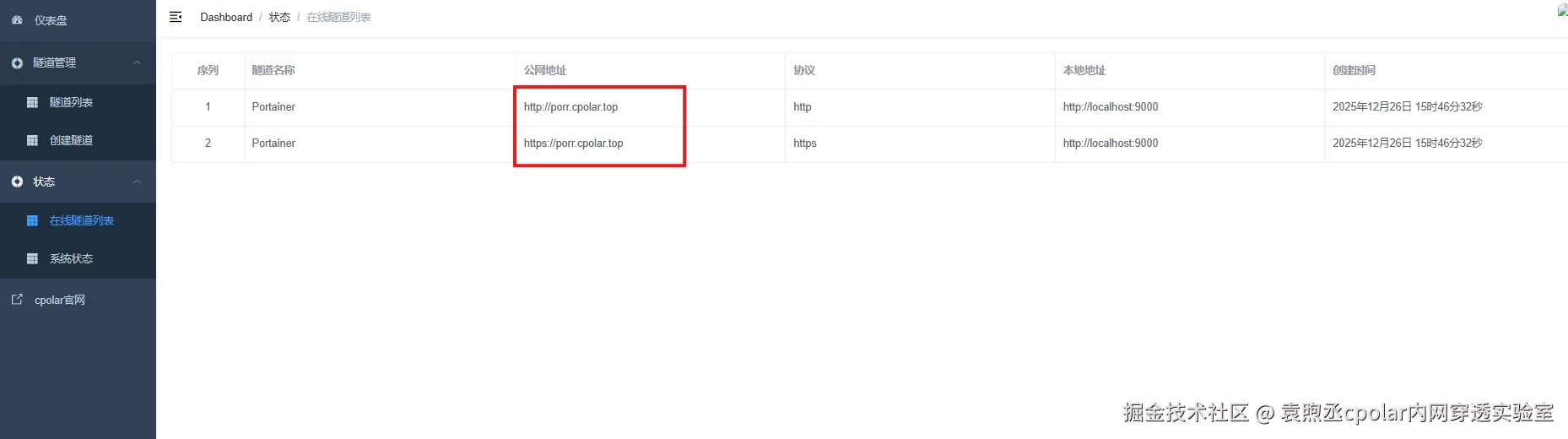
Task: Click the hamburger menu collapse icon
Action: coord(176,17)
